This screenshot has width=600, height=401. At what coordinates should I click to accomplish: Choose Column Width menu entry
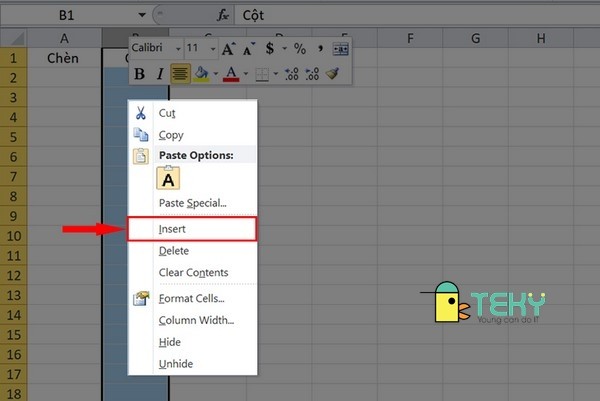pyautogui.click(x=192, y=320)
